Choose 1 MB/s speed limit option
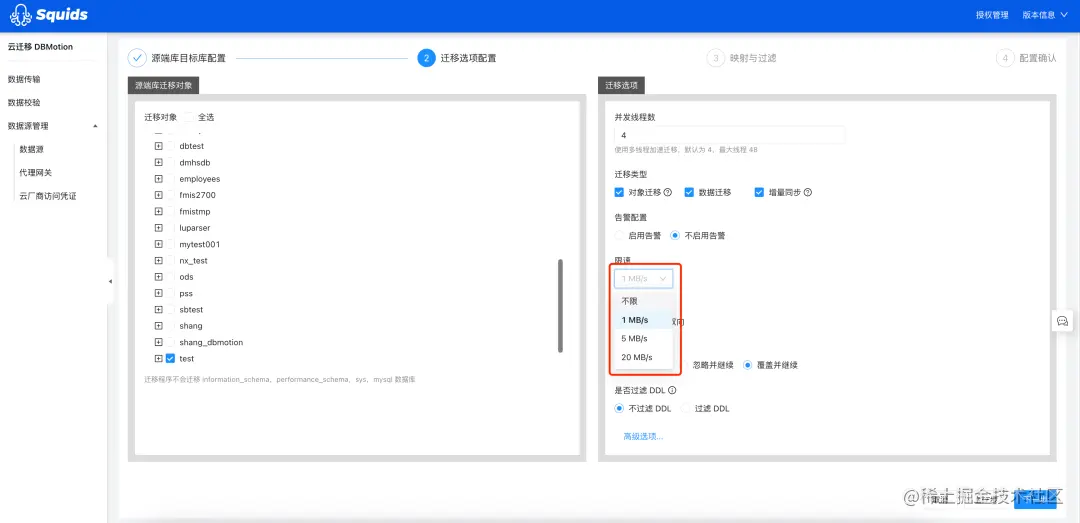This screenshot has height=523, width=1080. point(643,320)
